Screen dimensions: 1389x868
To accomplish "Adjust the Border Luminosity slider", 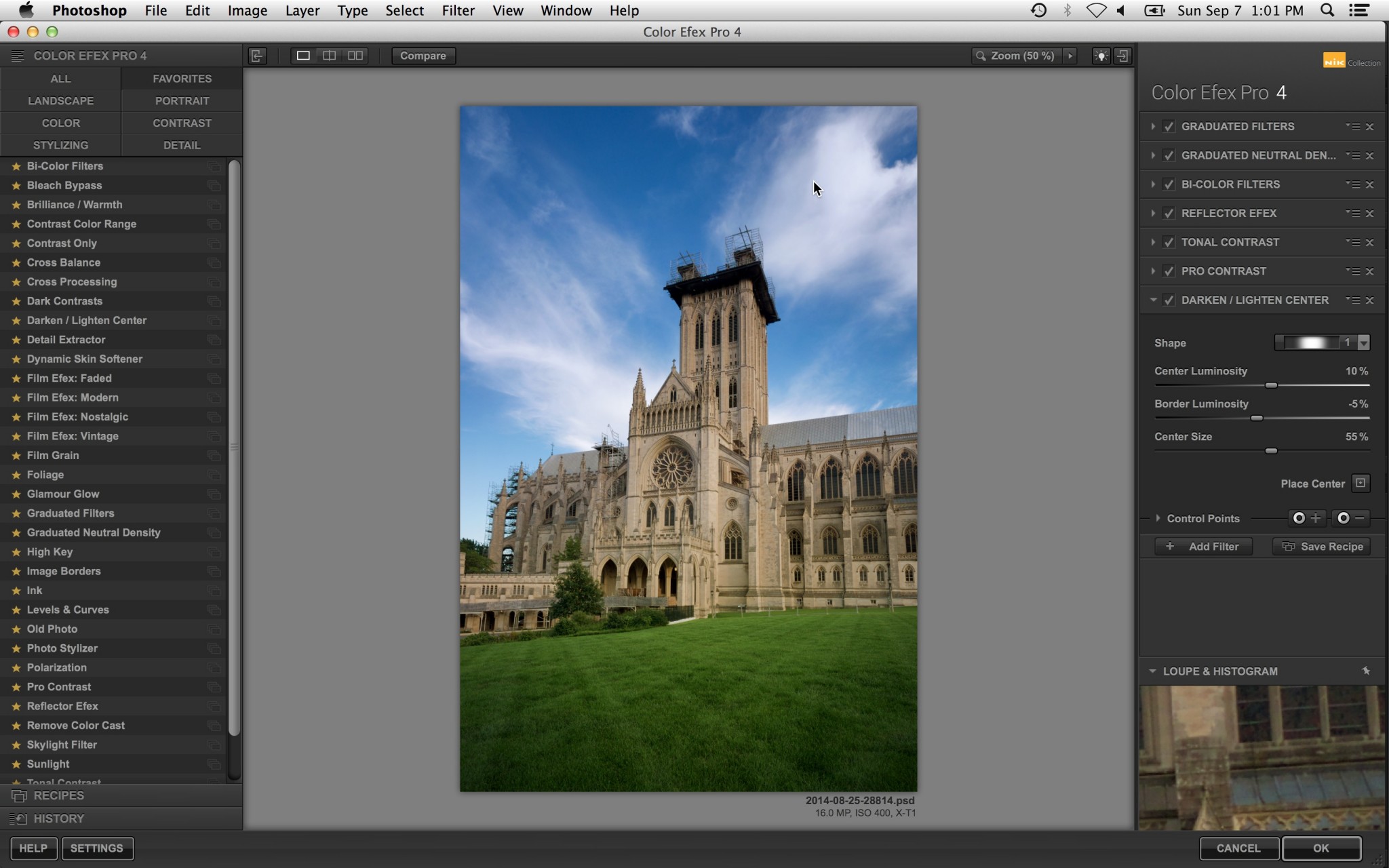I will coord(1257,418).
